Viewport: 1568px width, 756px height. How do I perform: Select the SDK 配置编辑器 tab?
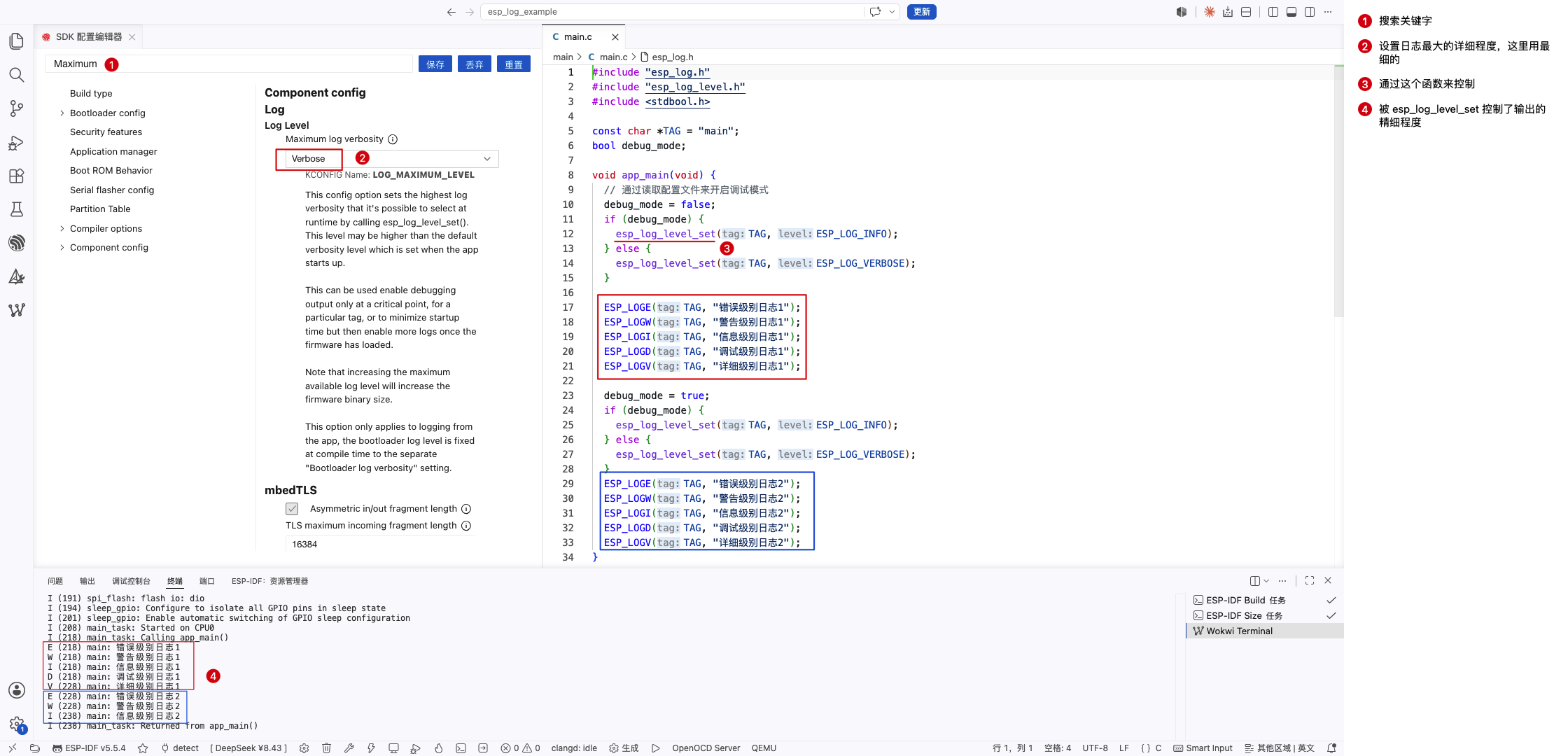click(89, 37)
